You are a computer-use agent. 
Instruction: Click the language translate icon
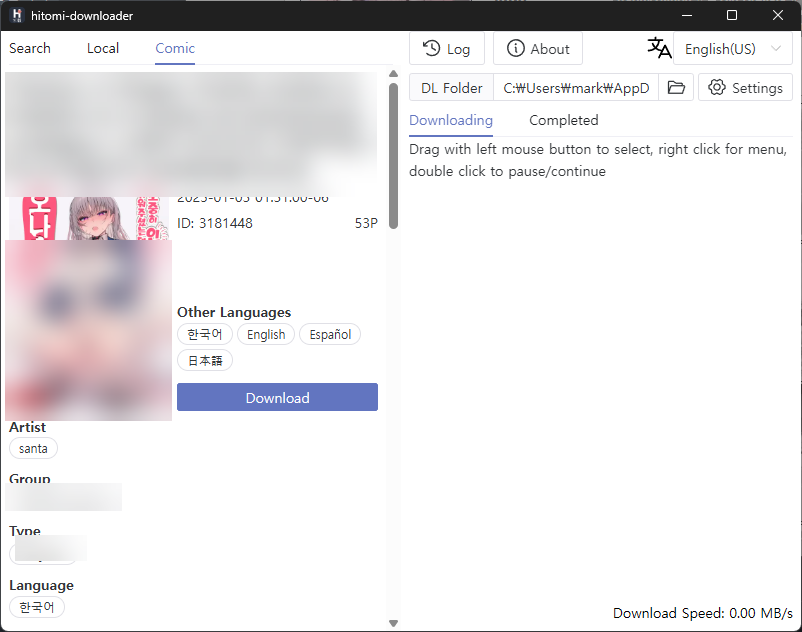click(x=659, y=48)
